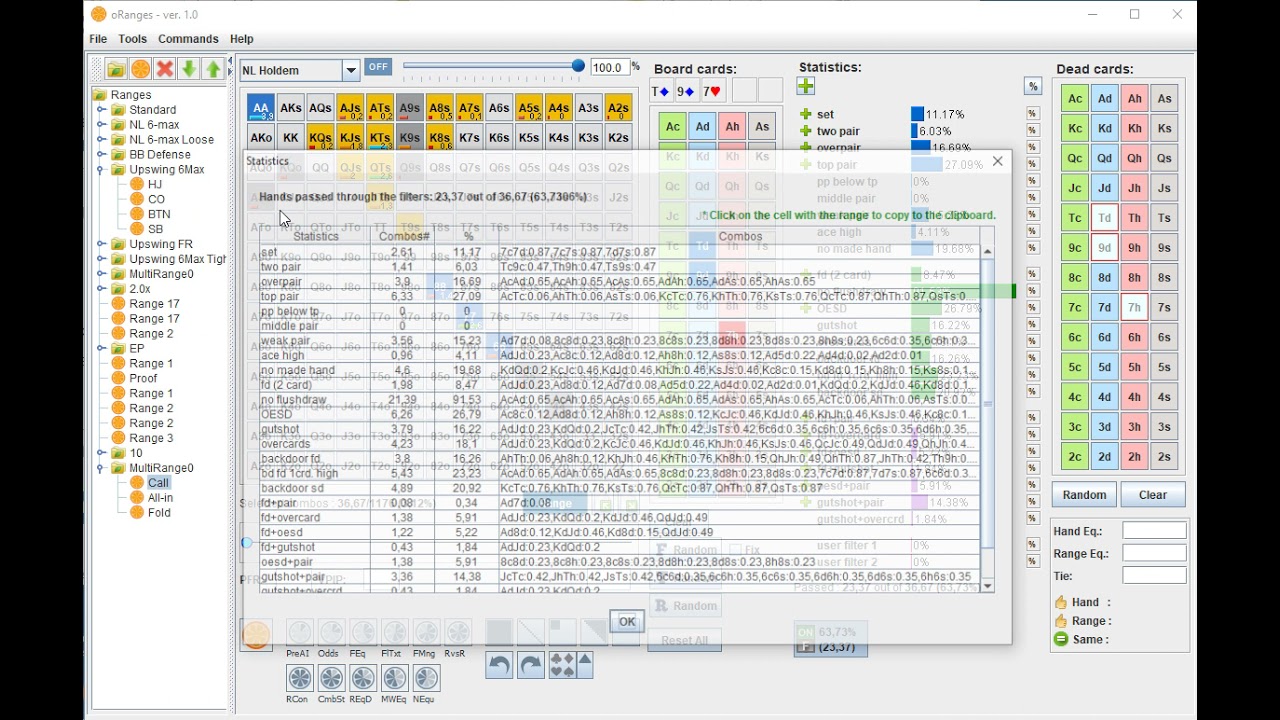This screenshot has height=720, width=1280.
Task: Click the NEqu icon button
Action: (x=425, y=678)
